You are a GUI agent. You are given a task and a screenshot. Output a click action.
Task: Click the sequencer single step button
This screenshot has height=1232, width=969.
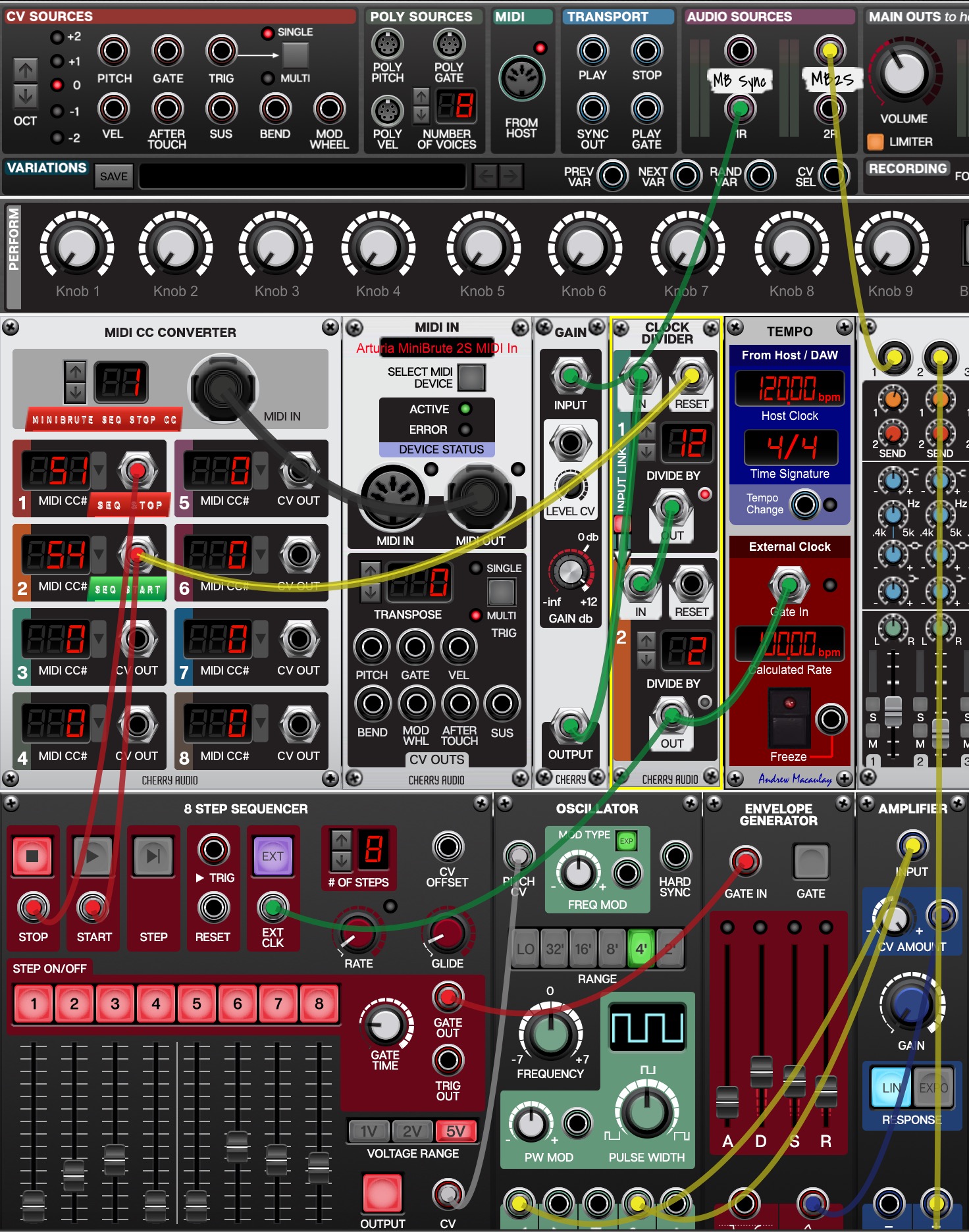[153, 856]
